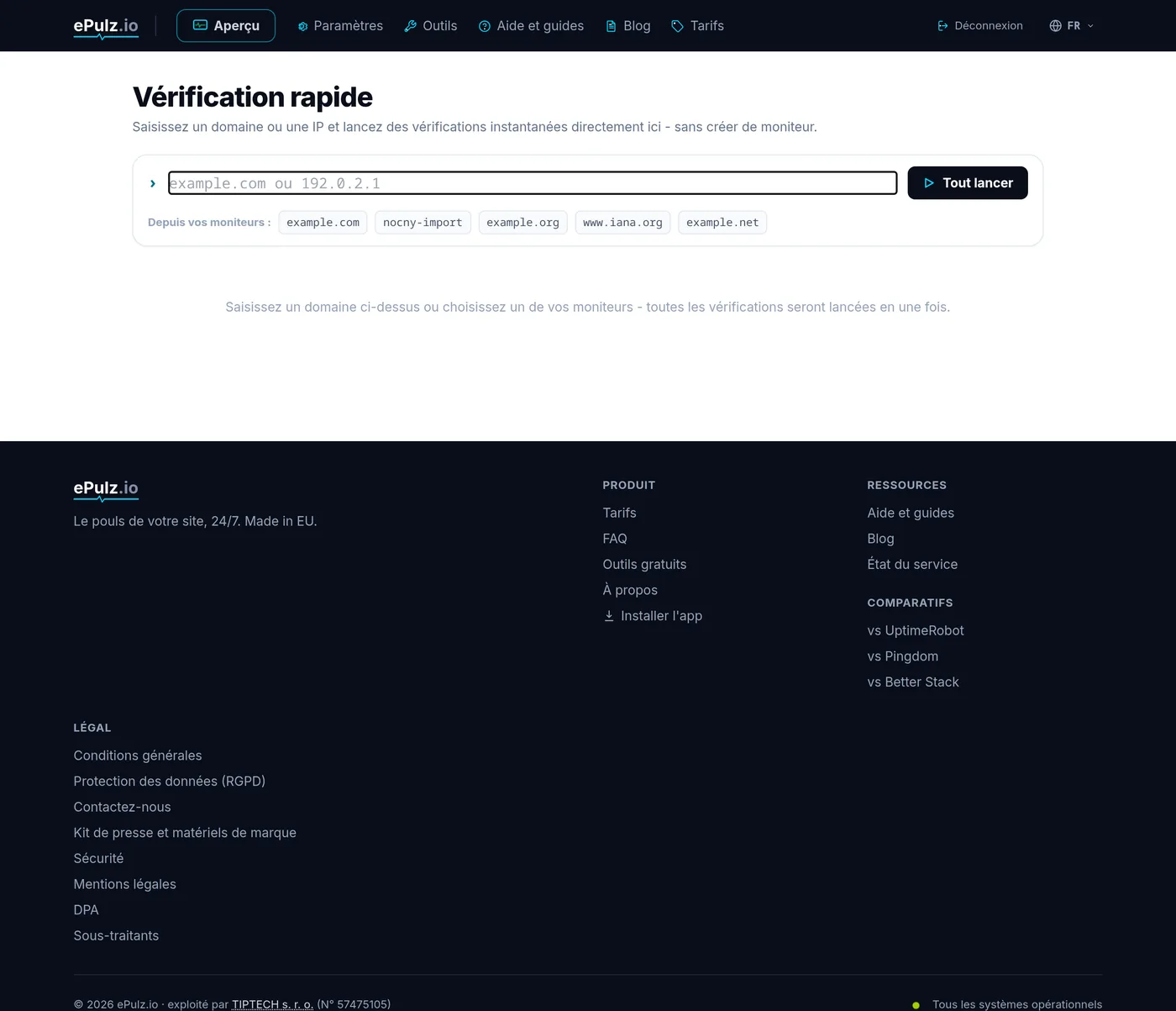1176x1011 pixels.
Task: Select the example.org monitor chip
Action: click(522, 223)
